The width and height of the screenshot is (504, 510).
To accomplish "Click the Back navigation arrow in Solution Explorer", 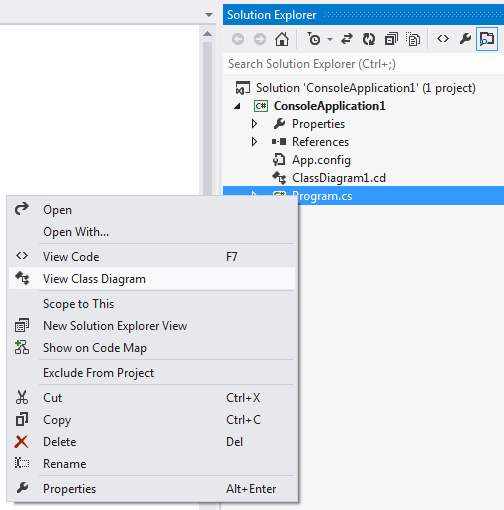I will click(238, 39).
